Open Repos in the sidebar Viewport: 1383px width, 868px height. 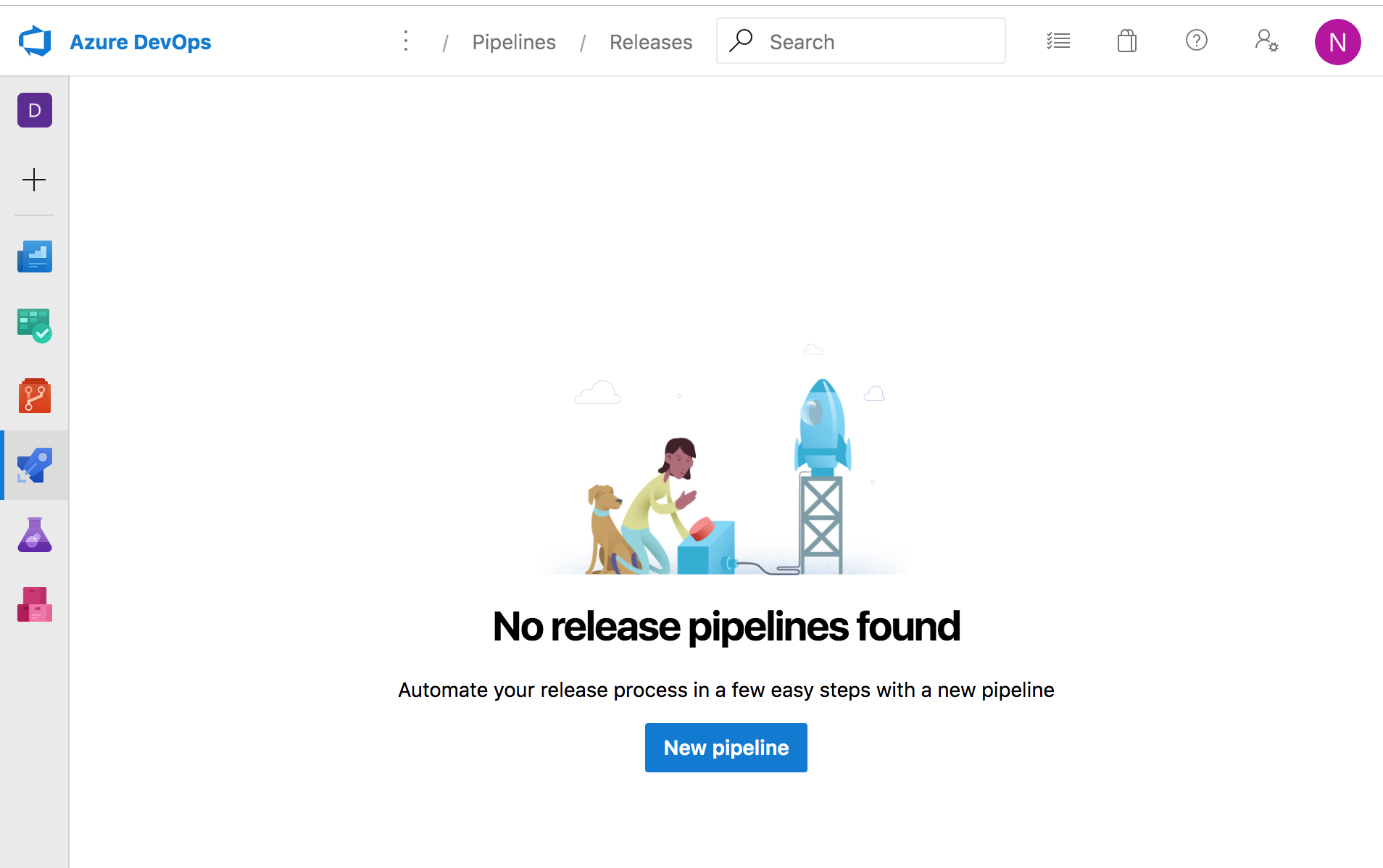tap(35, 396)
